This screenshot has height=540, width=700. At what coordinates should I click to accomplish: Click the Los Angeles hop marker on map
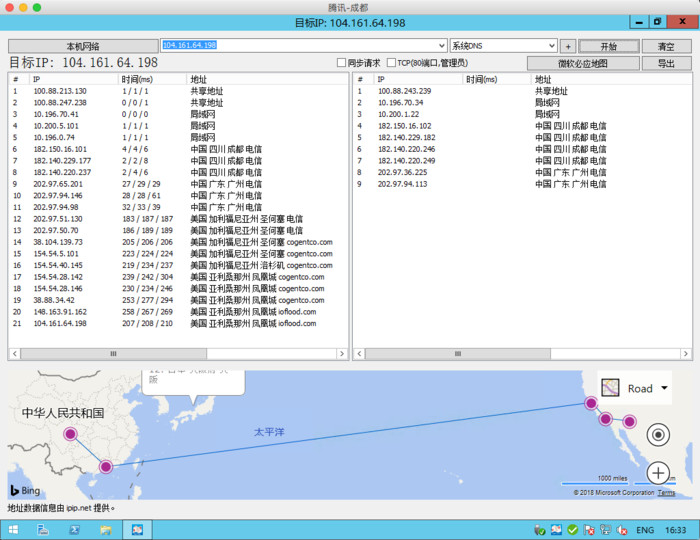tap(605, 419)
